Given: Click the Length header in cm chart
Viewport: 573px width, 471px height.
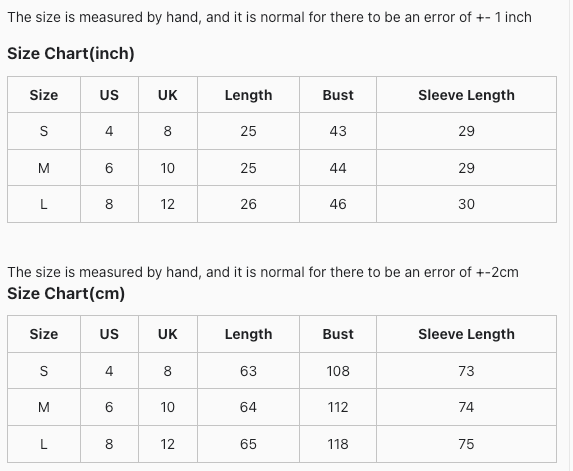Looking at the screenshot, I should click(x=248, y=334).
